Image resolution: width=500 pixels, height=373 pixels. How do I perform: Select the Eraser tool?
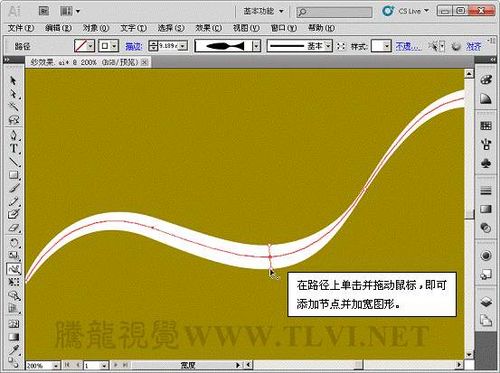tap(14, 229)
